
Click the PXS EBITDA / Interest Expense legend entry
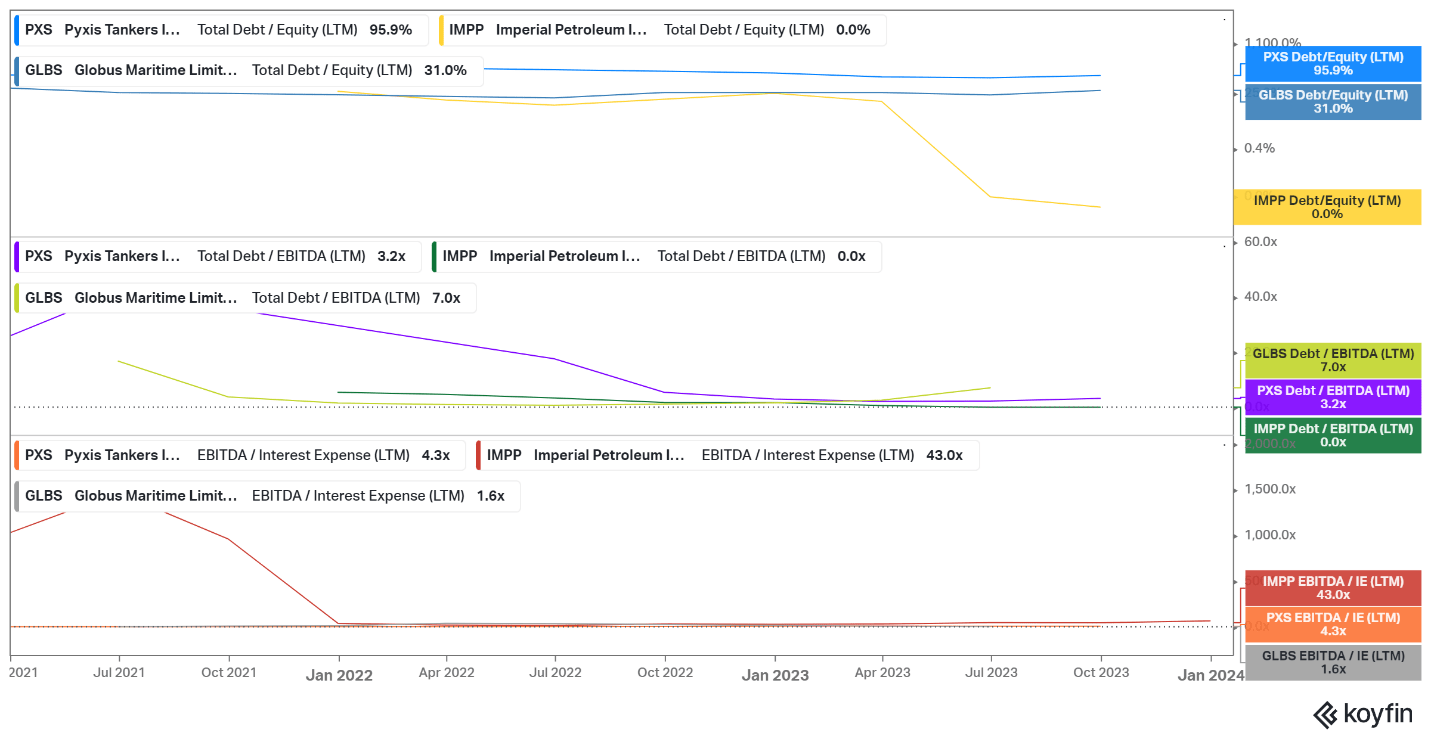pyautogui.click(x=237, y=455)
